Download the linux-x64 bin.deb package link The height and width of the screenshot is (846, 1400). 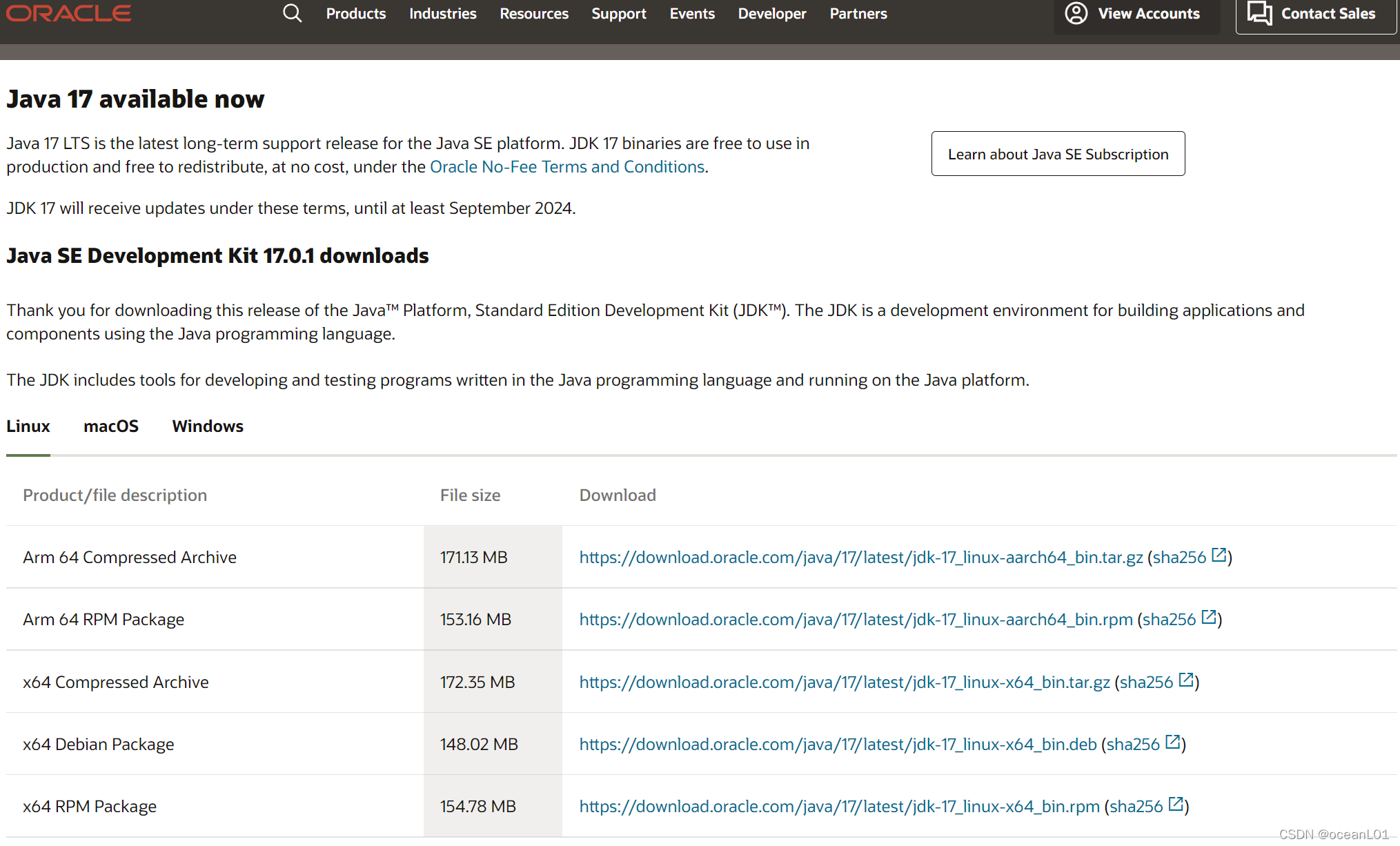[838, 744]
